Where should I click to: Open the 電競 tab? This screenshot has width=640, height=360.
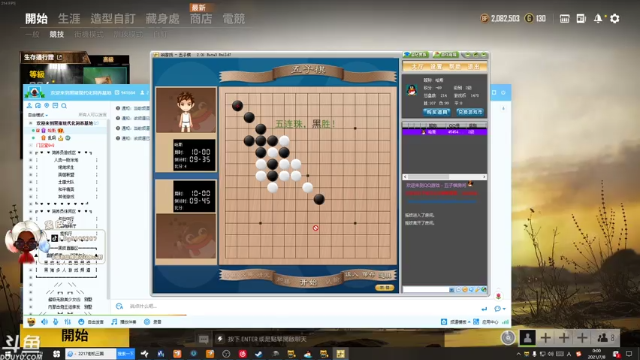233,19
